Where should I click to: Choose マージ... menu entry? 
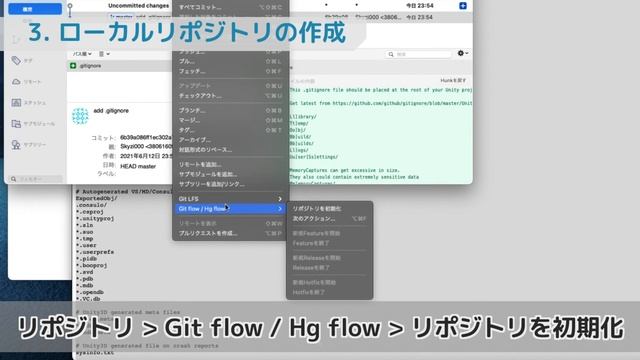[230, 120]
